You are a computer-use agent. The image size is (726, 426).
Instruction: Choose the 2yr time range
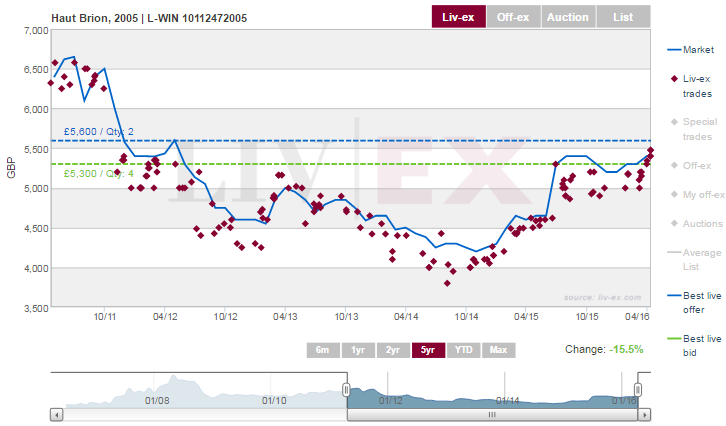(393, 350)
